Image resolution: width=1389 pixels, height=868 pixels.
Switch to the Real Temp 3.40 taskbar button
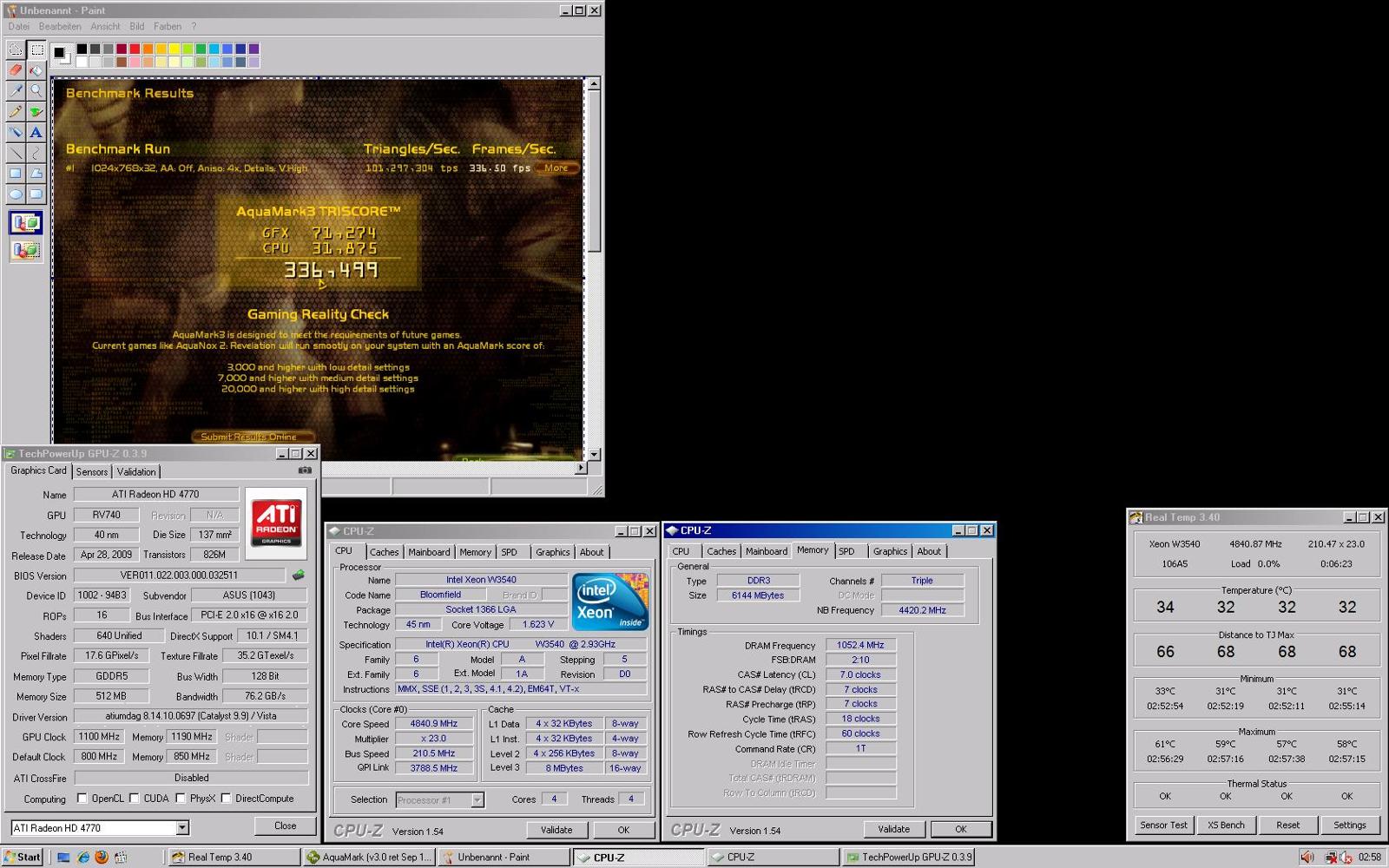[233, 858]
